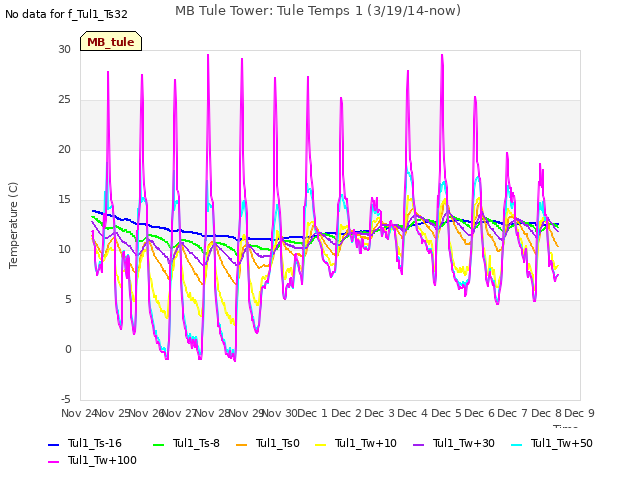The width and height of the screenshot is (640, 480).
Task: Click the Dec 1 x-axis tick label
Action: click(312, 413)
